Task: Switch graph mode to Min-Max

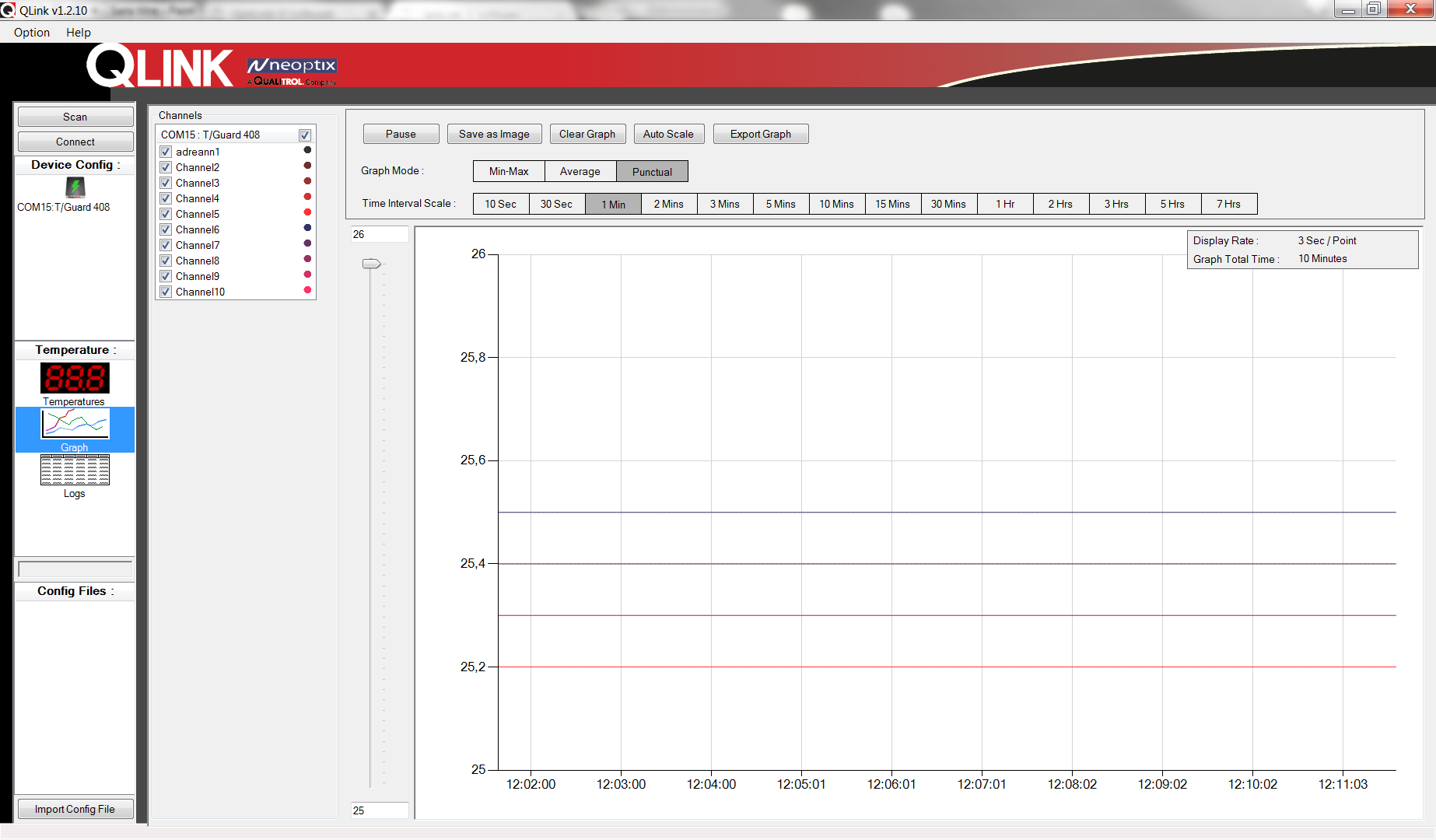Action: click(509, 172)
